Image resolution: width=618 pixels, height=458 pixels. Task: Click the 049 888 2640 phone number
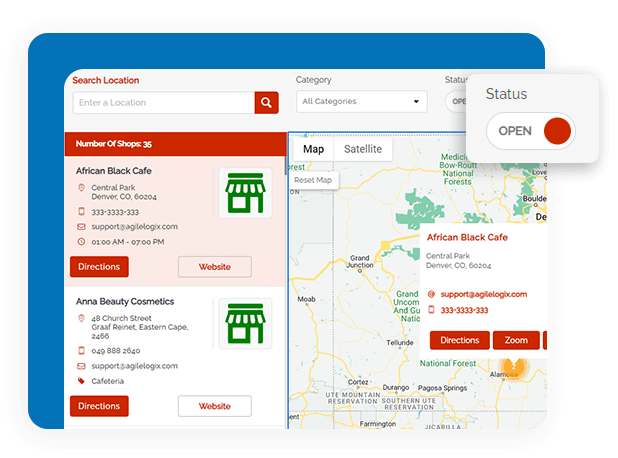point(115,351)
